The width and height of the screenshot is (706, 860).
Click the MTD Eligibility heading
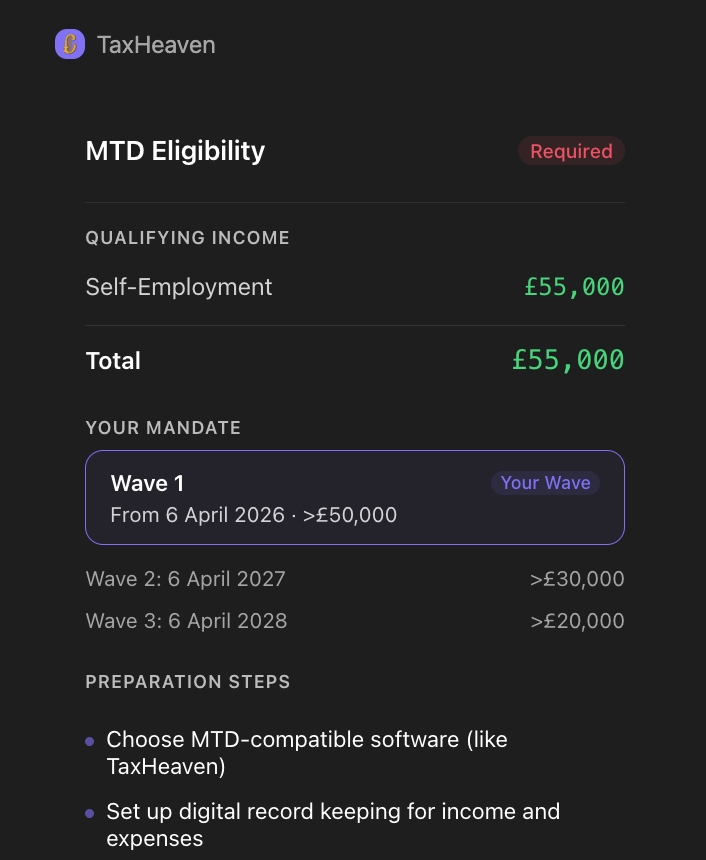175,151
